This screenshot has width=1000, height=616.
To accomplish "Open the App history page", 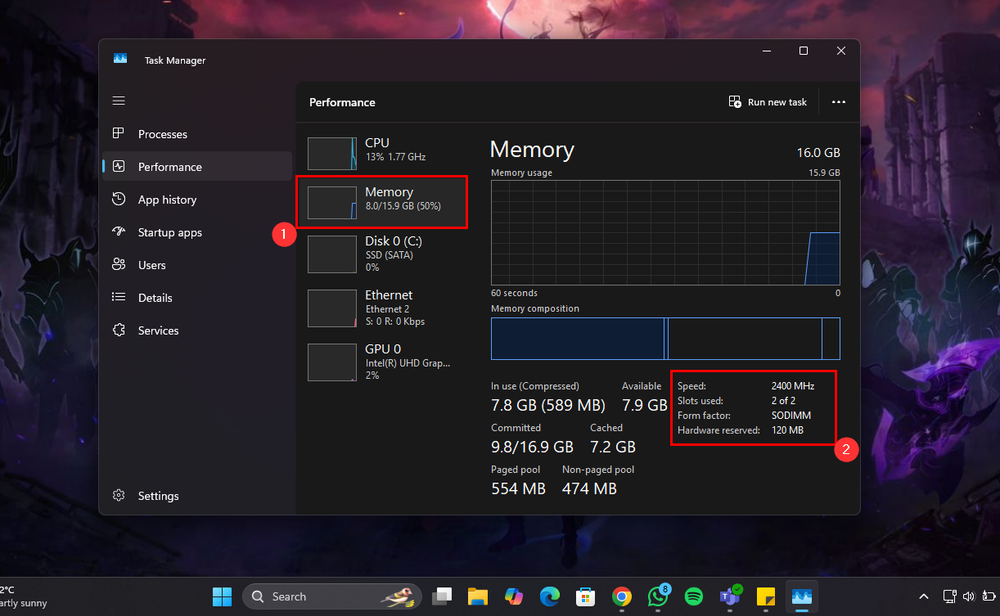I will click(x=164, y=199).
